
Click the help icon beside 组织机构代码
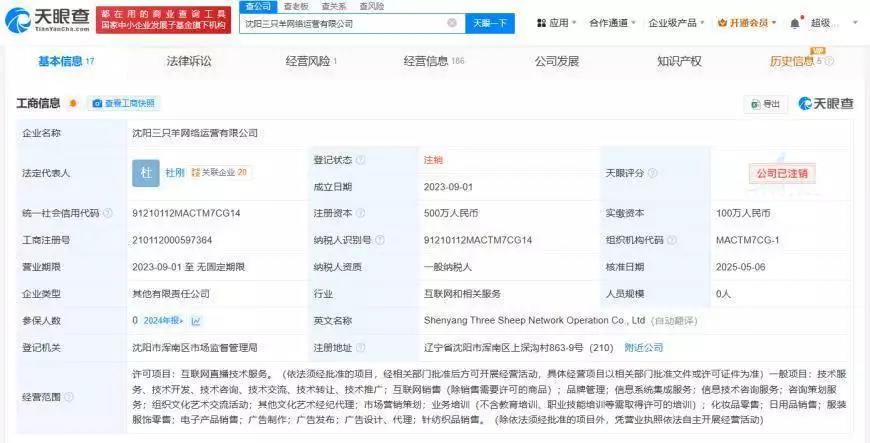coord(672,240)
